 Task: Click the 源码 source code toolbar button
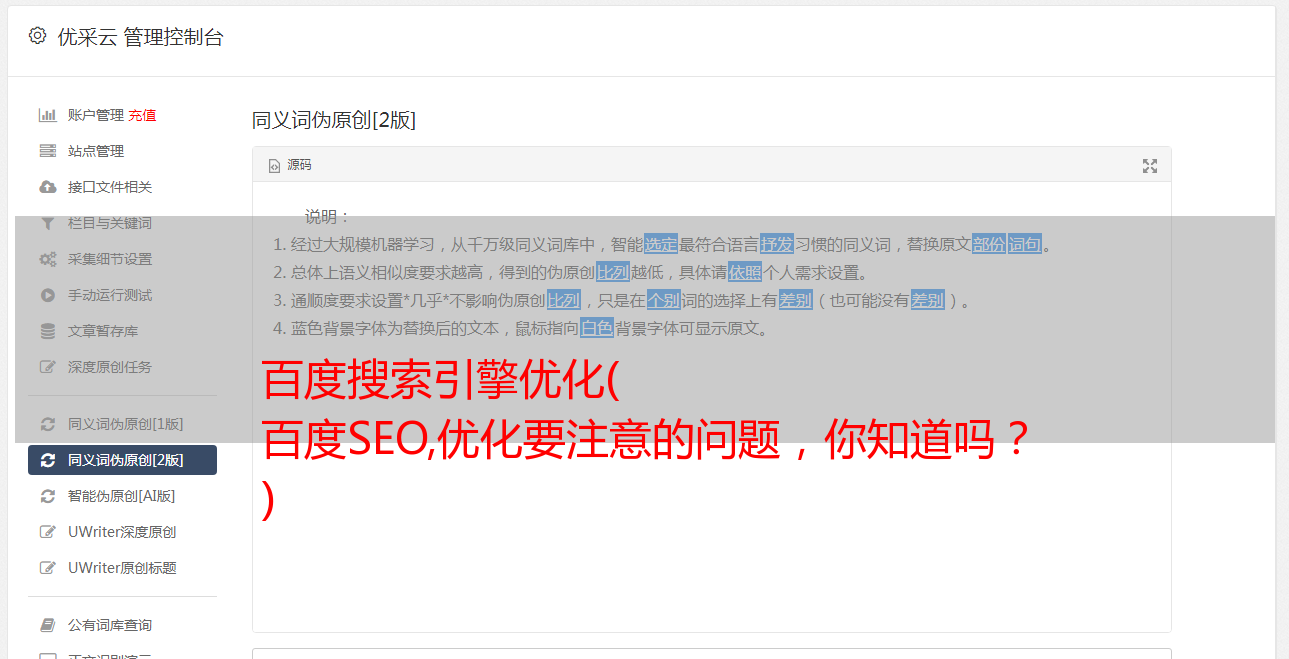(290, 165)
